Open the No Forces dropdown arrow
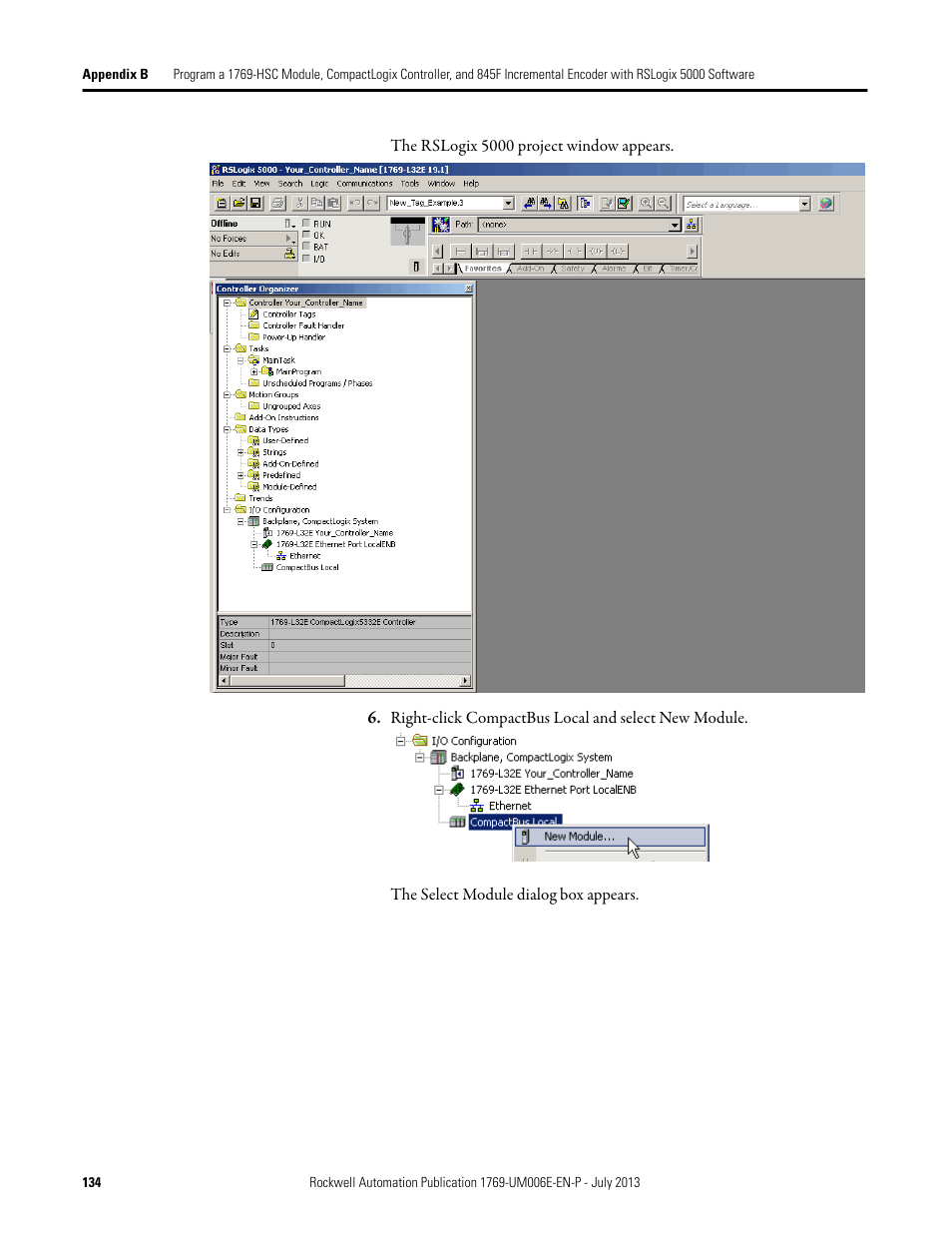Viewport: 952px width, 1233px height. (x=290, y=239)
